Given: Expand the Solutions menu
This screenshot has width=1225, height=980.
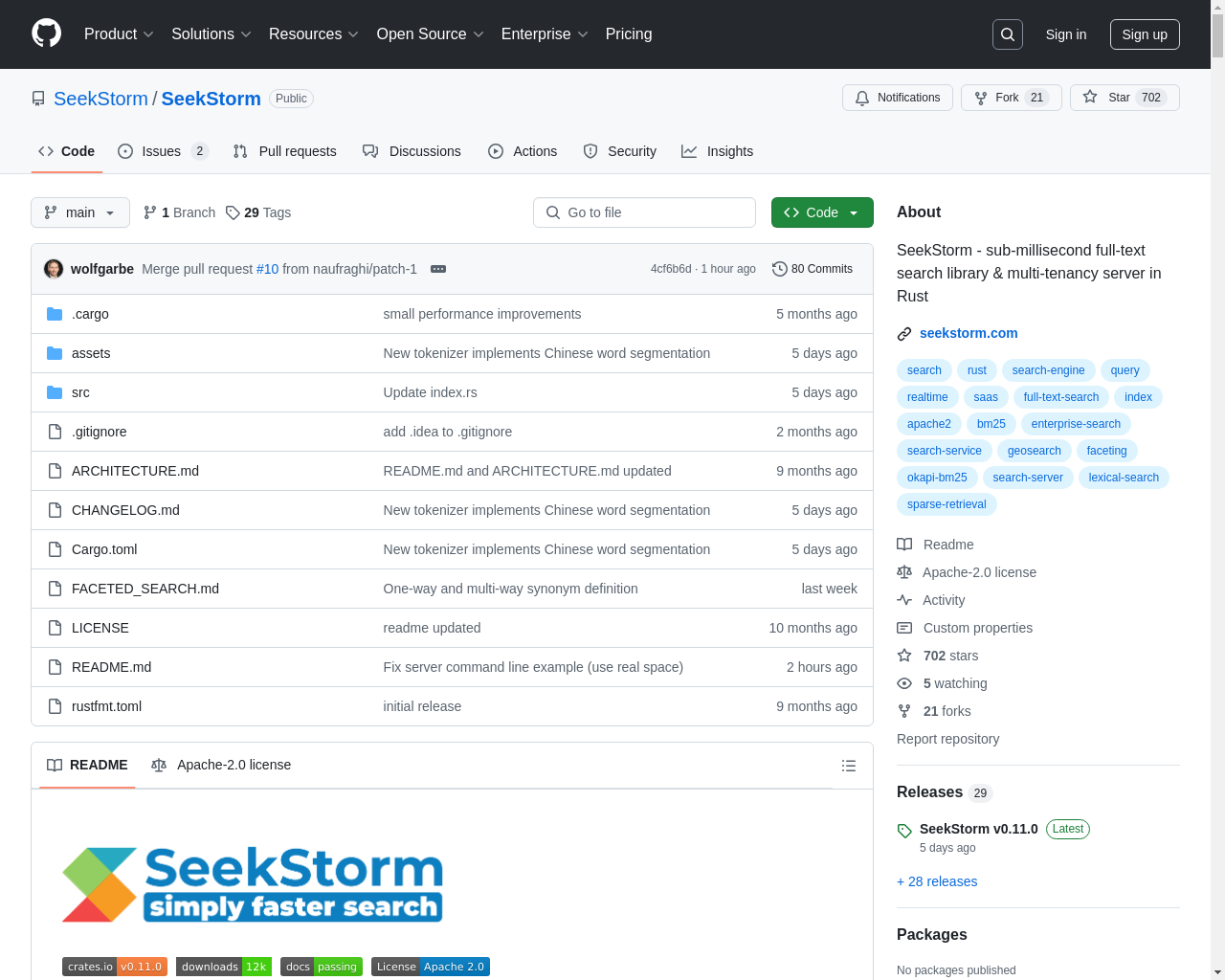Looking at the screenshot, I should pos(212,33).
